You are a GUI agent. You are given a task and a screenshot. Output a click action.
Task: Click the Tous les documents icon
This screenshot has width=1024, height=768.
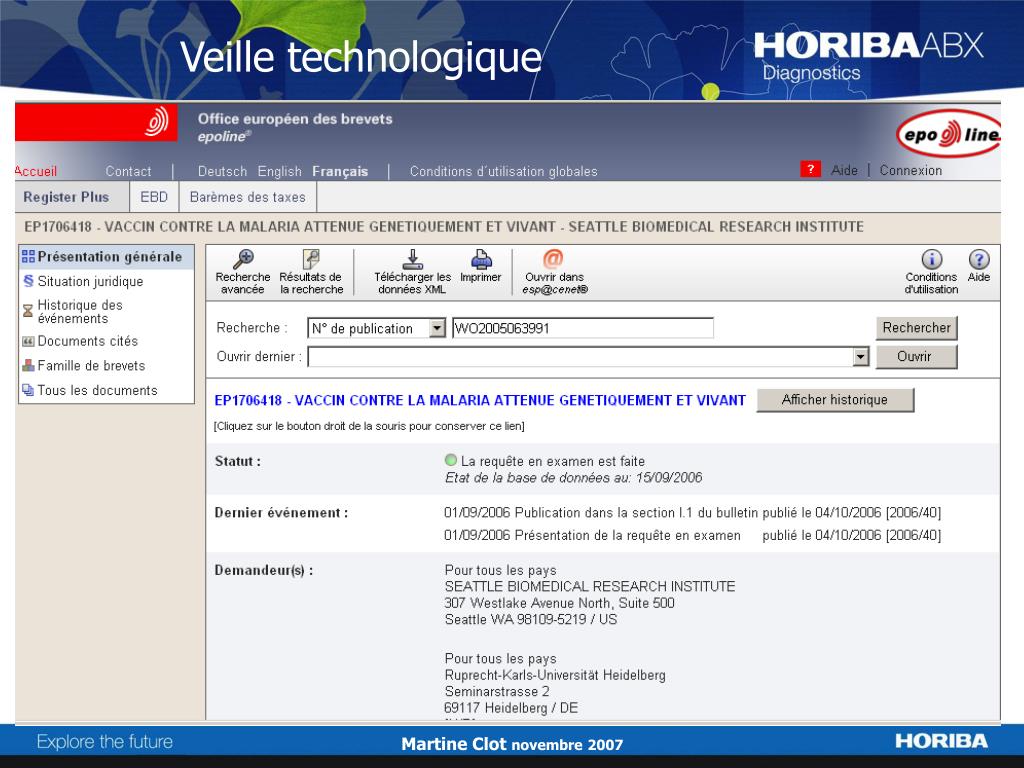pos(28,390)
